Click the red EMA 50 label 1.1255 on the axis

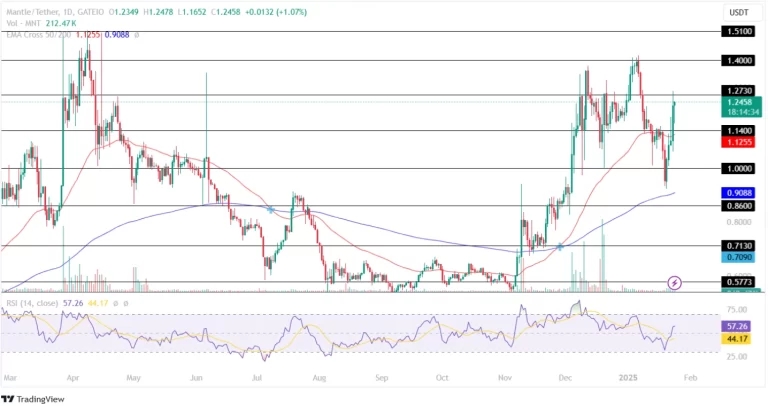[738, 143]
